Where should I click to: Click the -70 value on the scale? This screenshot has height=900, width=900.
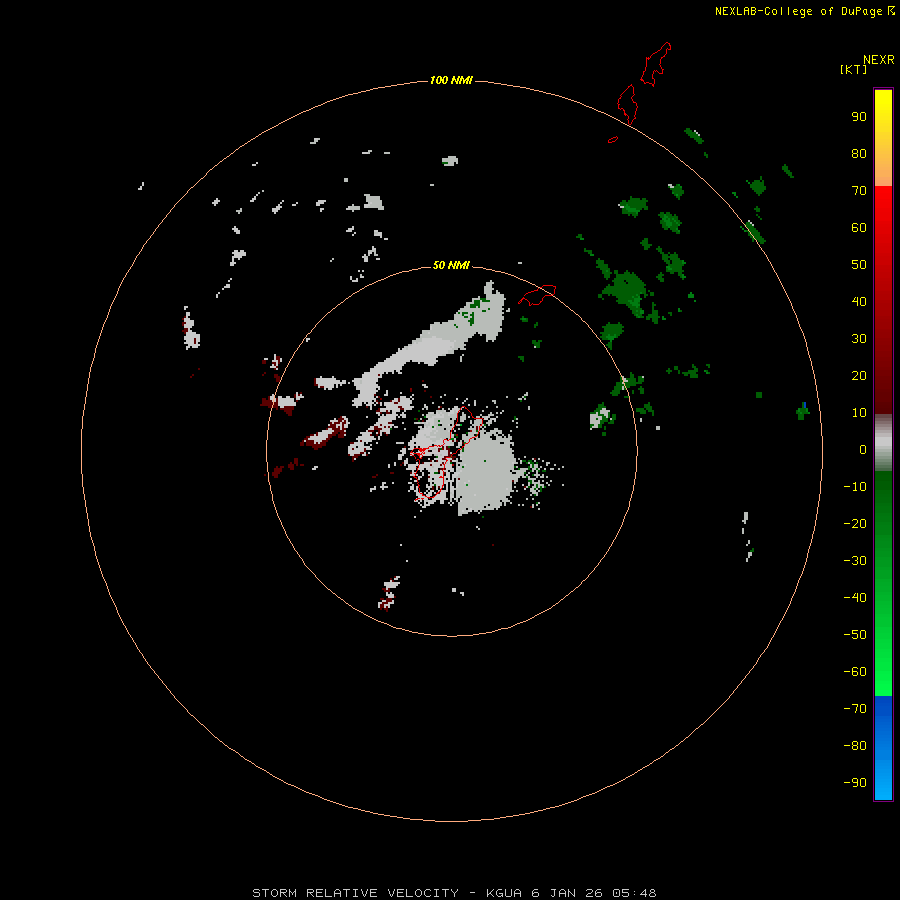(855, 709)
